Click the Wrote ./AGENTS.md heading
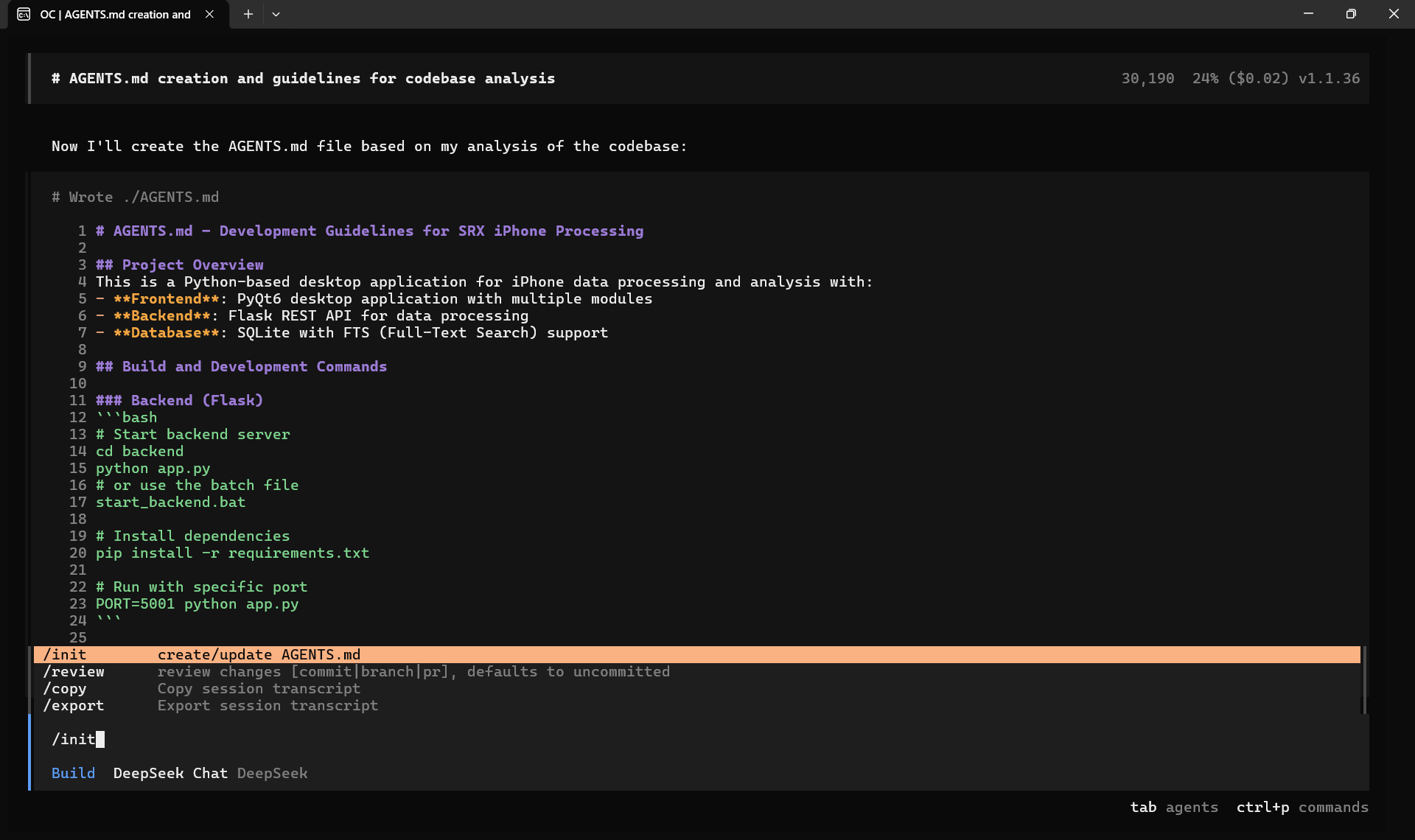 tap(136, 197)
